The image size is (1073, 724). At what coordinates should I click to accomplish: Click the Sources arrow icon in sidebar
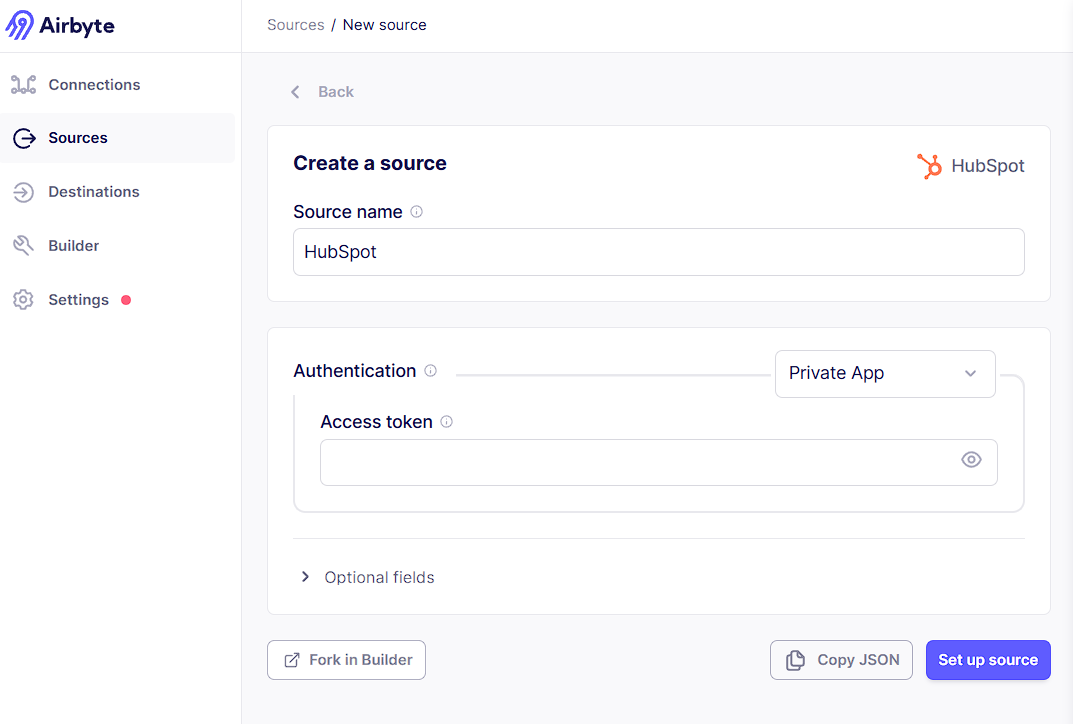(24, 138)
